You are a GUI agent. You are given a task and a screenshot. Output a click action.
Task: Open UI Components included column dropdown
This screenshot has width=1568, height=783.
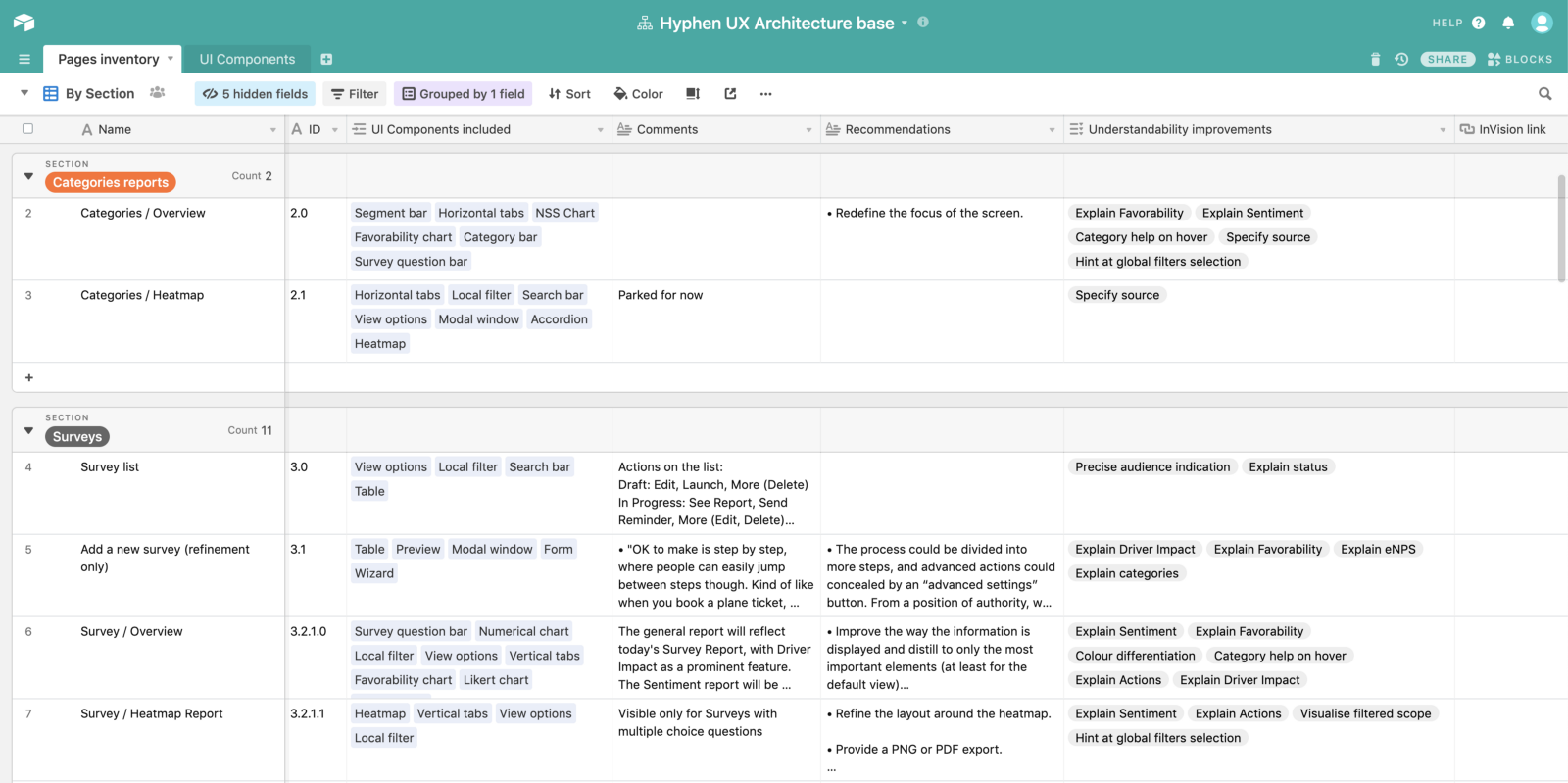point(600,129)
